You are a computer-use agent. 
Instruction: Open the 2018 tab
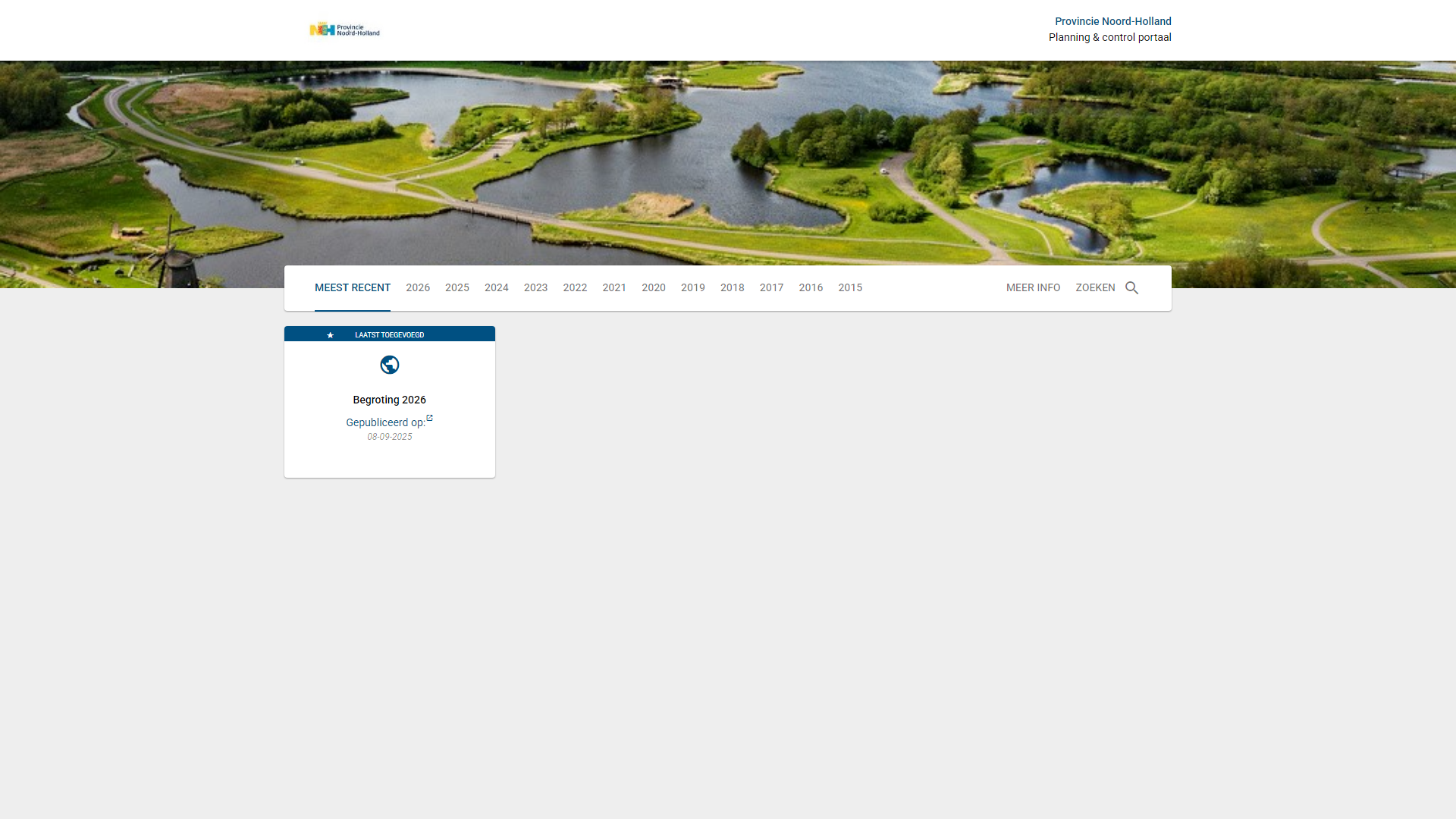click(733, 288)
